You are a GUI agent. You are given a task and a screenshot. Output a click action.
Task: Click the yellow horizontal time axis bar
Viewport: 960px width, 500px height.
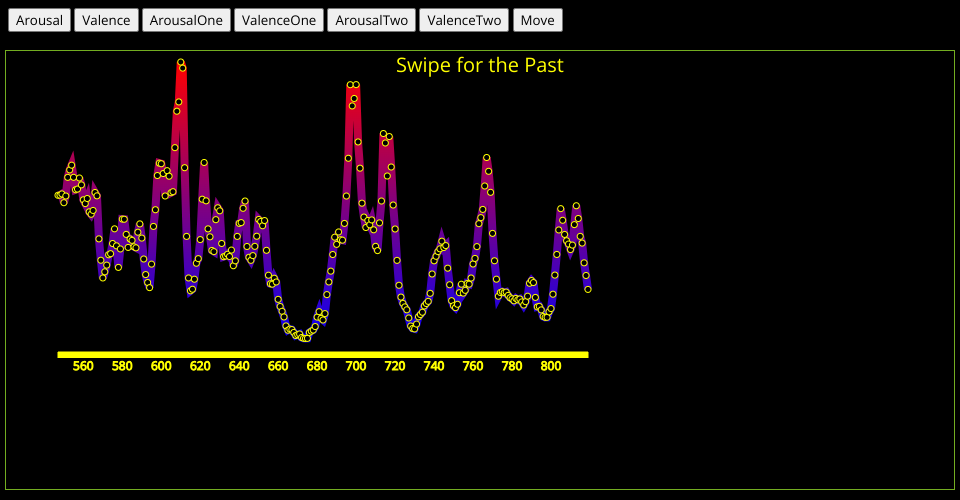pyautogui.click(x=323, y=354)
